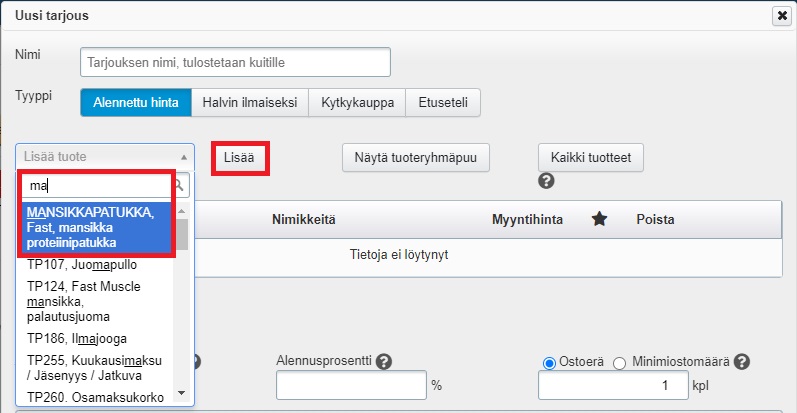The height and width of the screenshot is (413, 797).
Task: Open help icon below Kaikki tuotteet
Action: [546, 181]
